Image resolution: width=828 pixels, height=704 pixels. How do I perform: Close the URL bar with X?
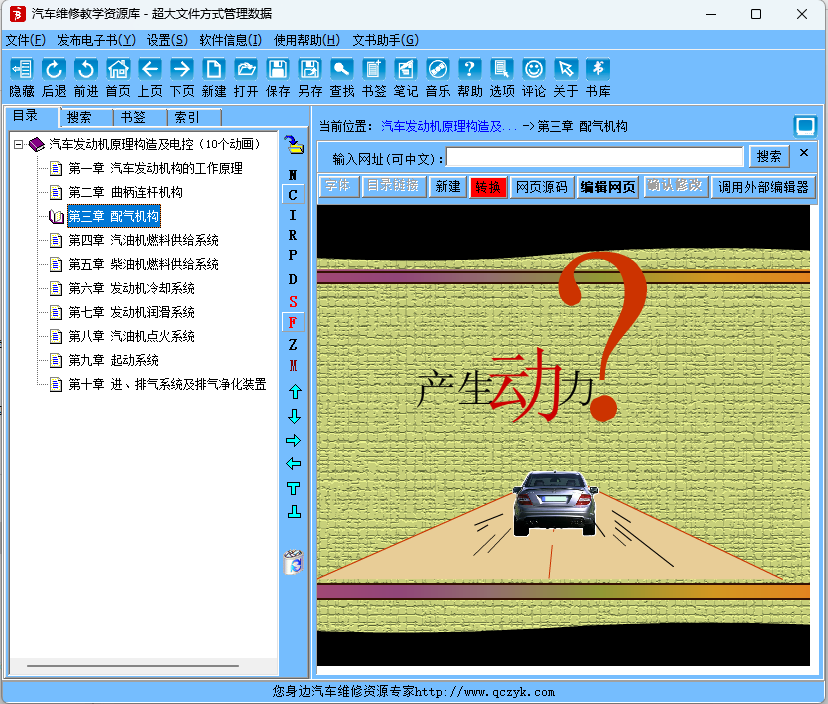pyautogui.click(x=804, y=153)
